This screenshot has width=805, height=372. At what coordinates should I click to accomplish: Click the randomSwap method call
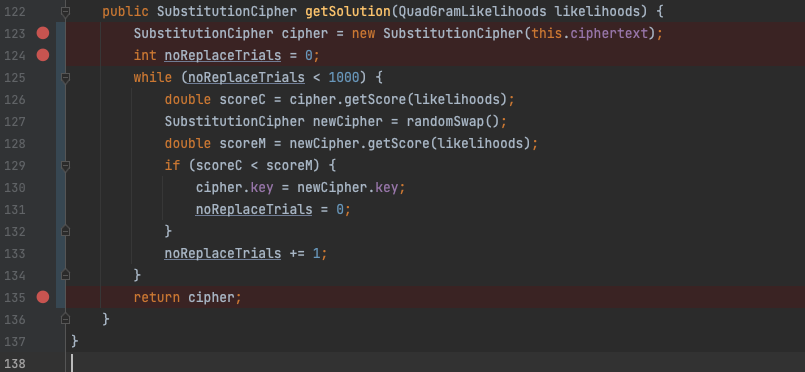click(x=453, y=122)
